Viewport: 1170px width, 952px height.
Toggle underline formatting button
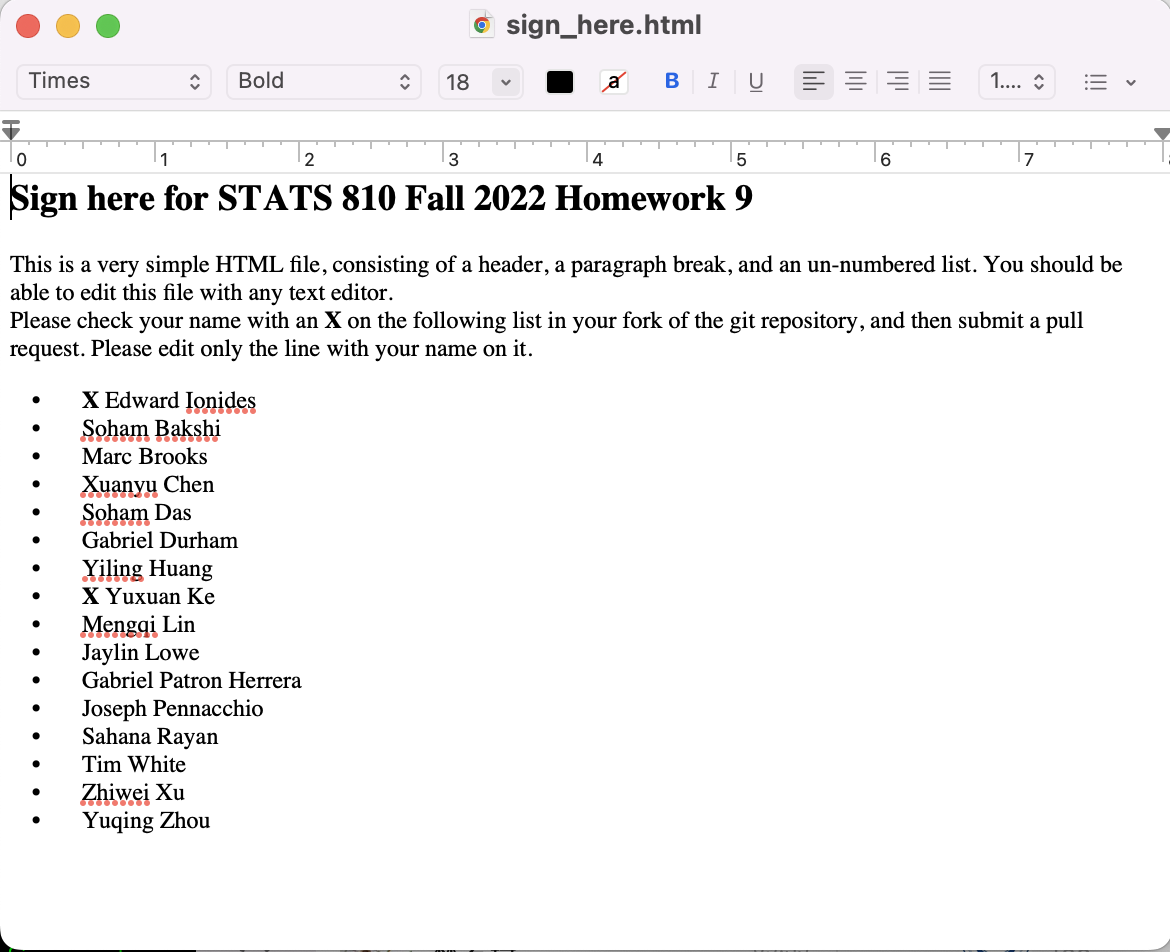[756, 81]
